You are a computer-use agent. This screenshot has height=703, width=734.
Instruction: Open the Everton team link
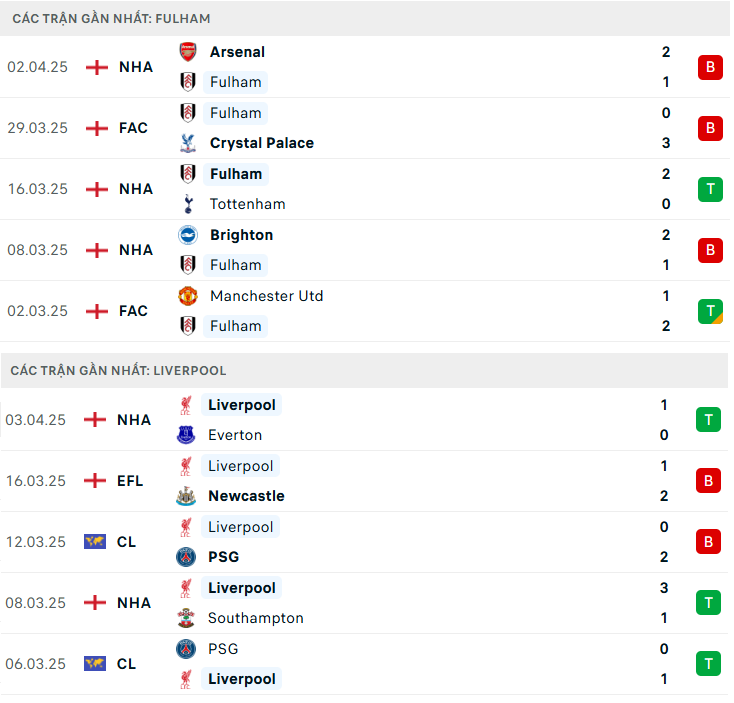[235, 435]
